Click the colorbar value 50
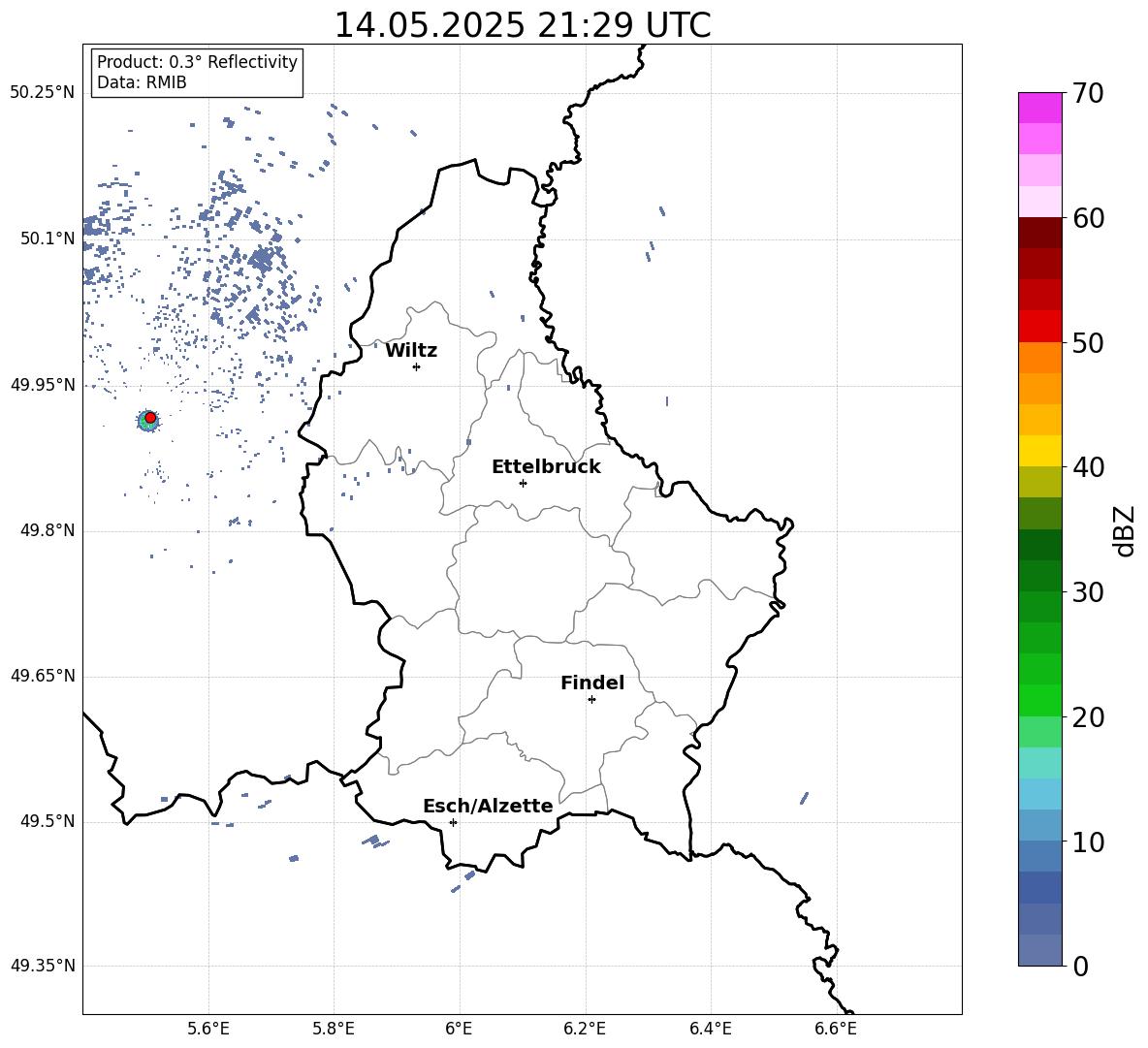Image resolution: width=1148 pixels, height=1048 pixels. click(1088, 342)
